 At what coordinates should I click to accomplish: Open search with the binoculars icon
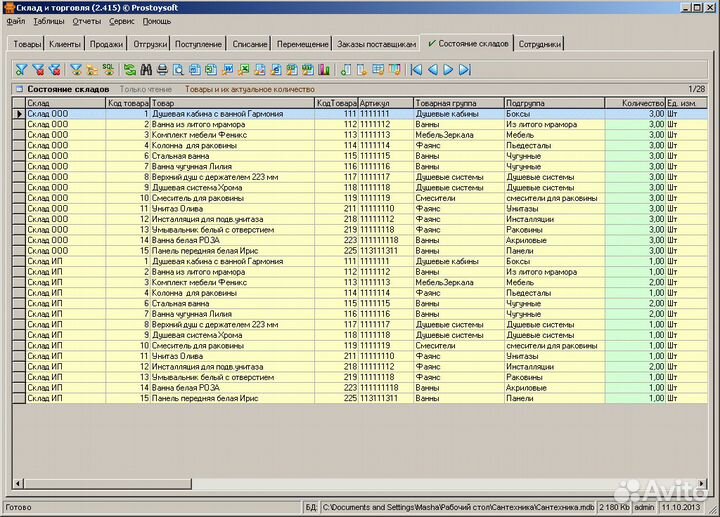point(146,70)
